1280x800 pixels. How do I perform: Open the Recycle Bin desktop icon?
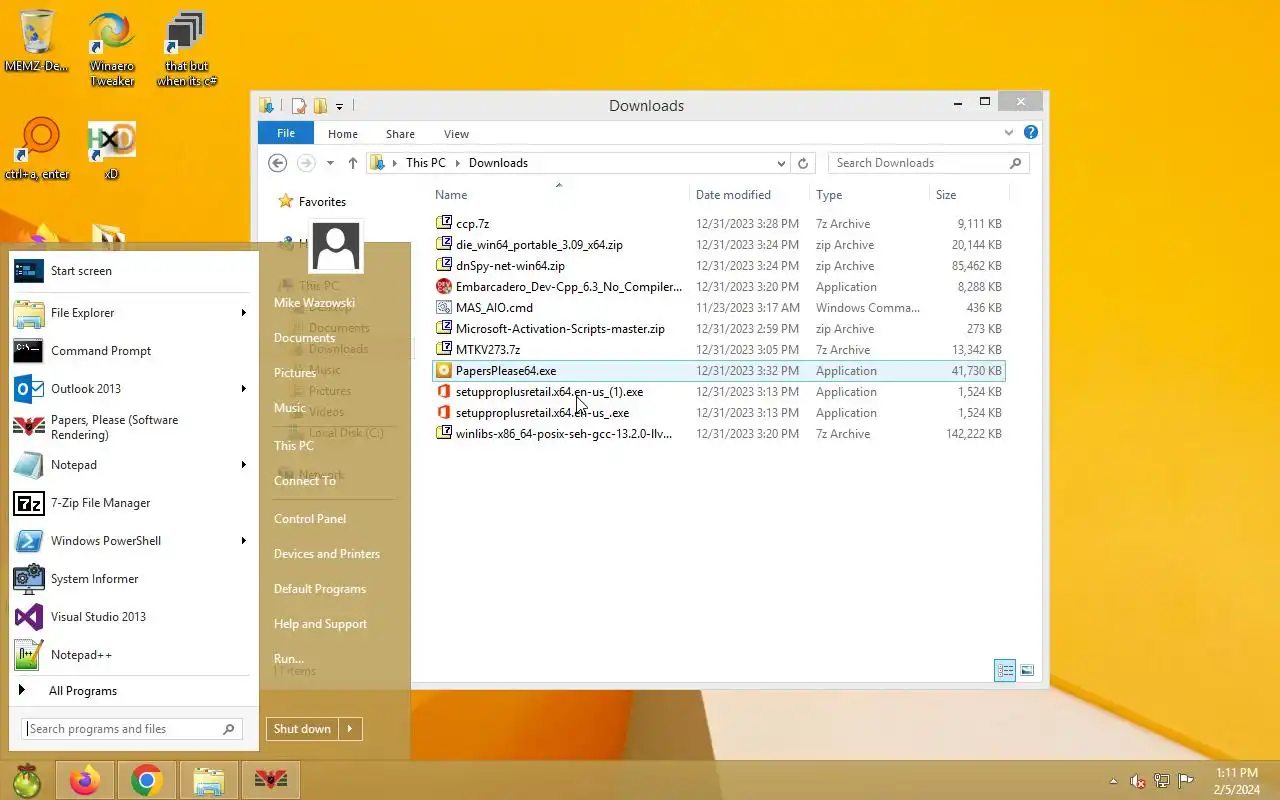[x=37, y=42]
